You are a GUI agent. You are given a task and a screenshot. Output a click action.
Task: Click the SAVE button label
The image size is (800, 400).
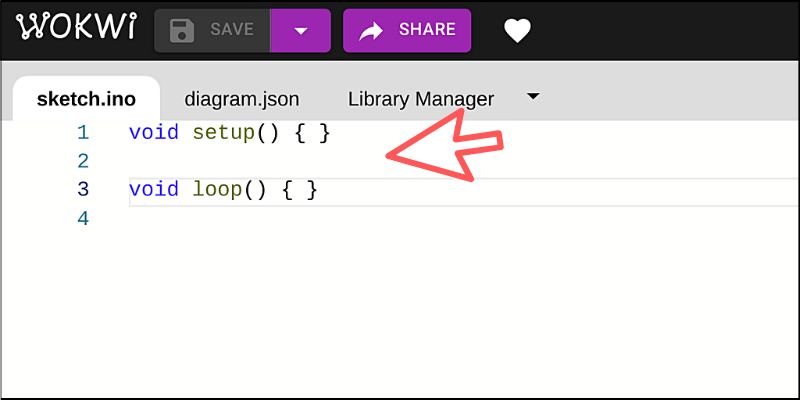coord(232,30)
